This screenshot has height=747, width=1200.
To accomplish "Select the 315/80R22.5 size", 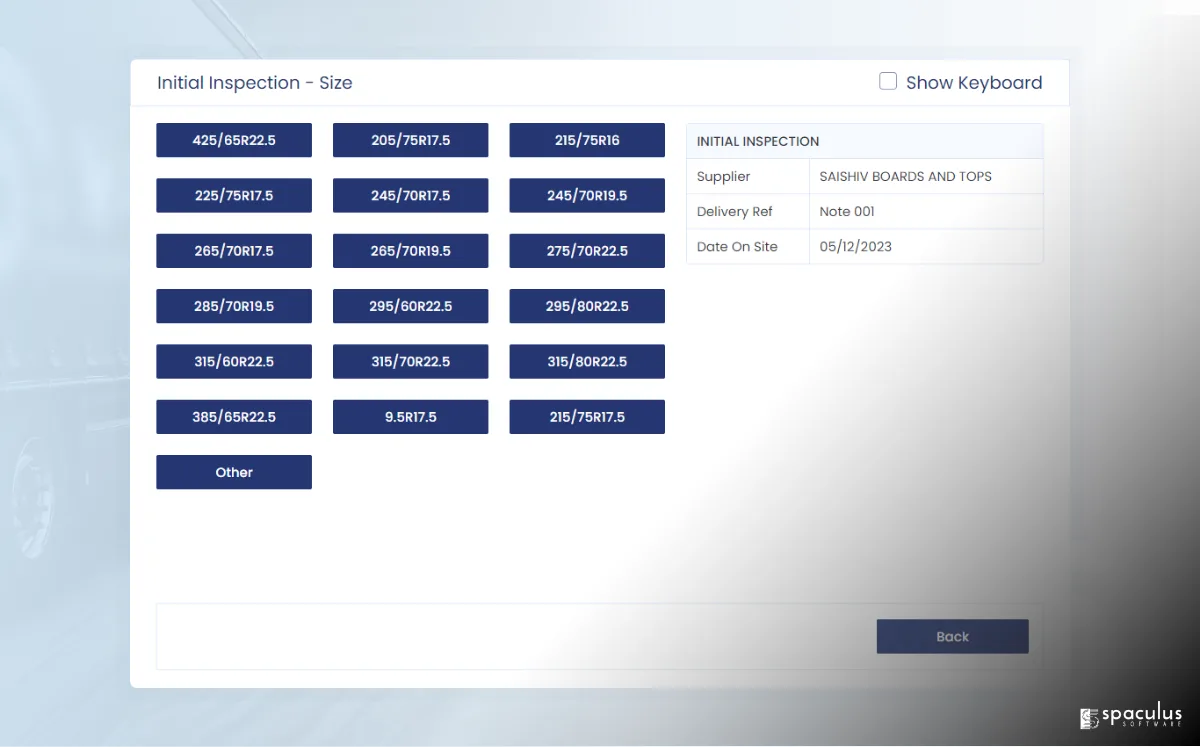I will [587, 362].
